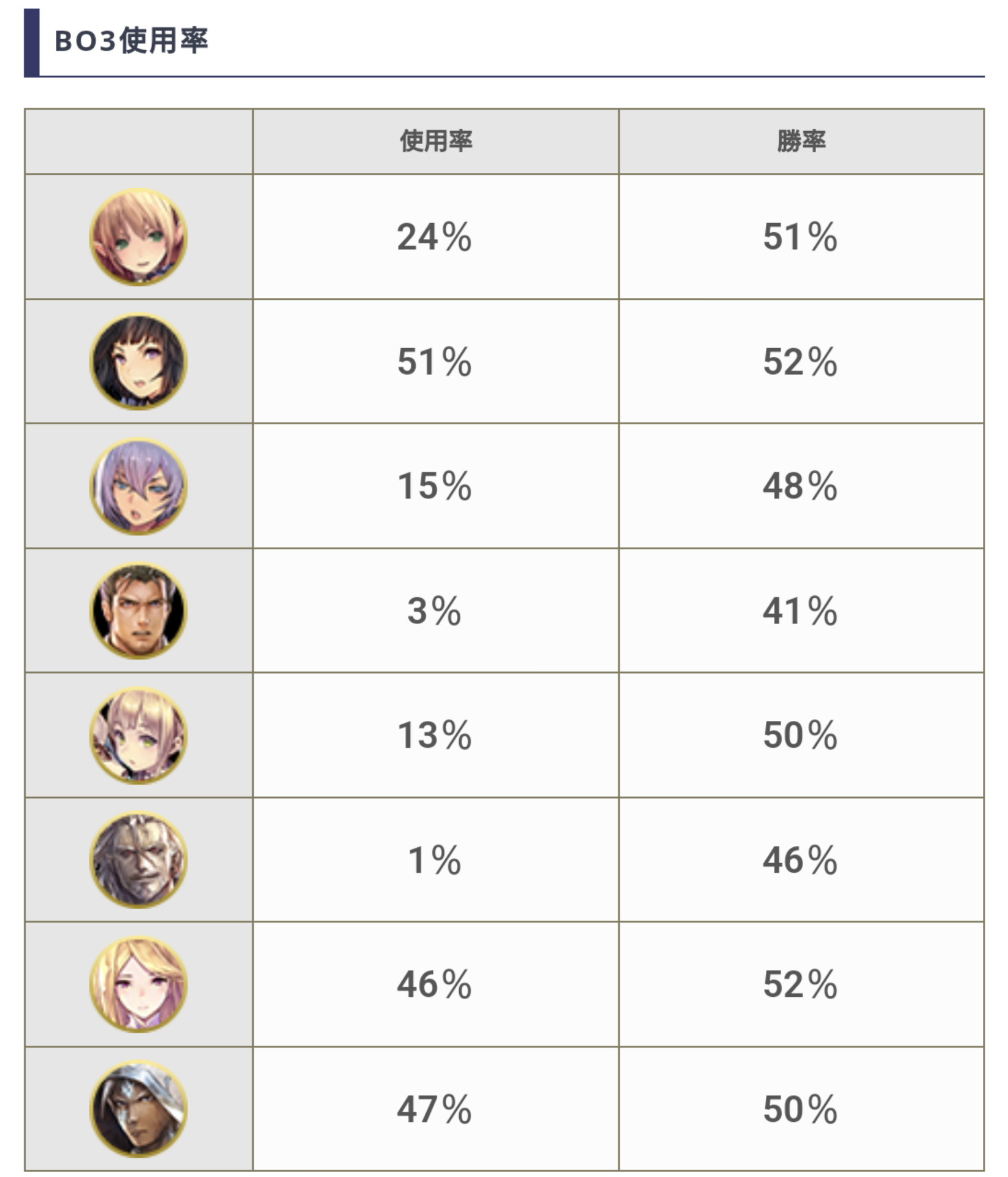The width and height of the screenshot is (1008, 1177).
Task: Select the pale blonde girl portrait icon
Action: 139,736
